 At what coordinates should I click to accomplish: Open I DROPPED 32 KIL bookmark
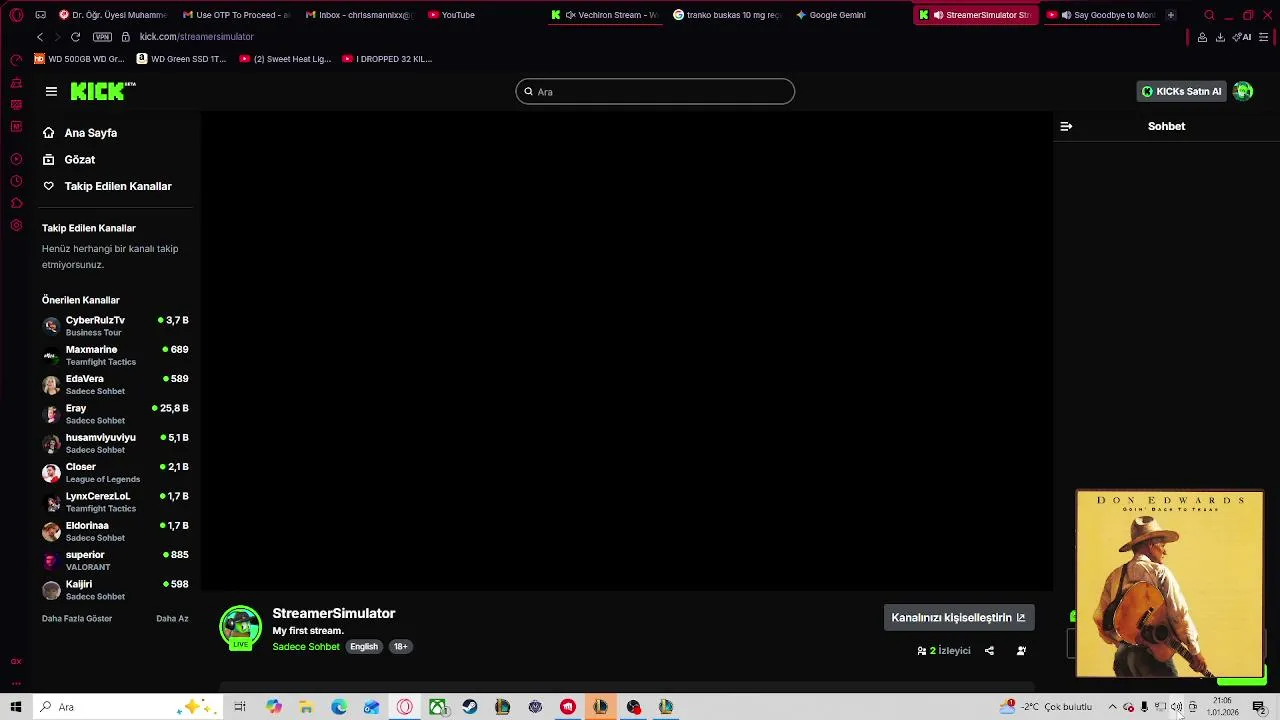tap(387, 59)
